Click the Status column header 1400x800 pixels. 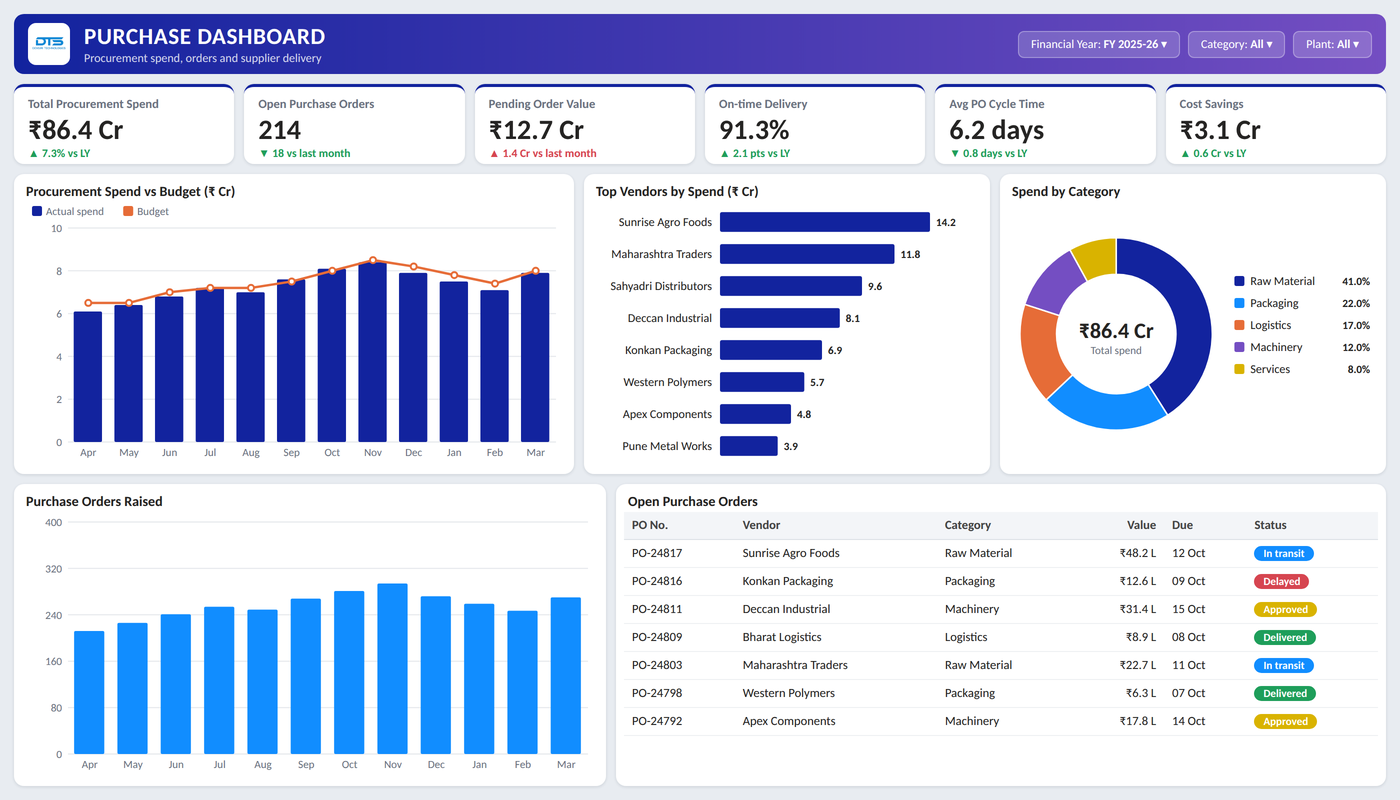click(1270, 525)
